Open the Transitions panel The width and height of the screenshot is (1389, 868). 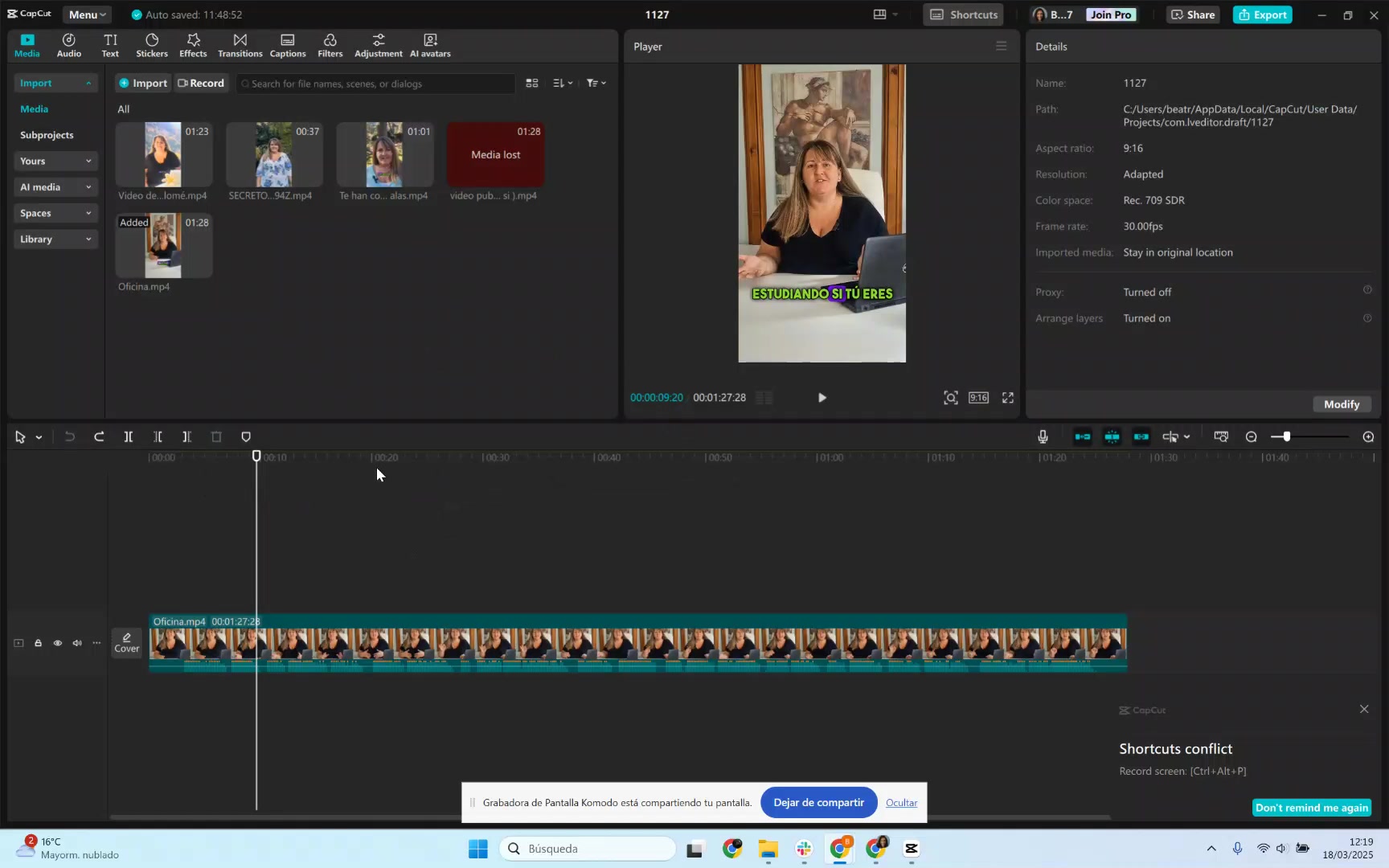click(240, 46)
